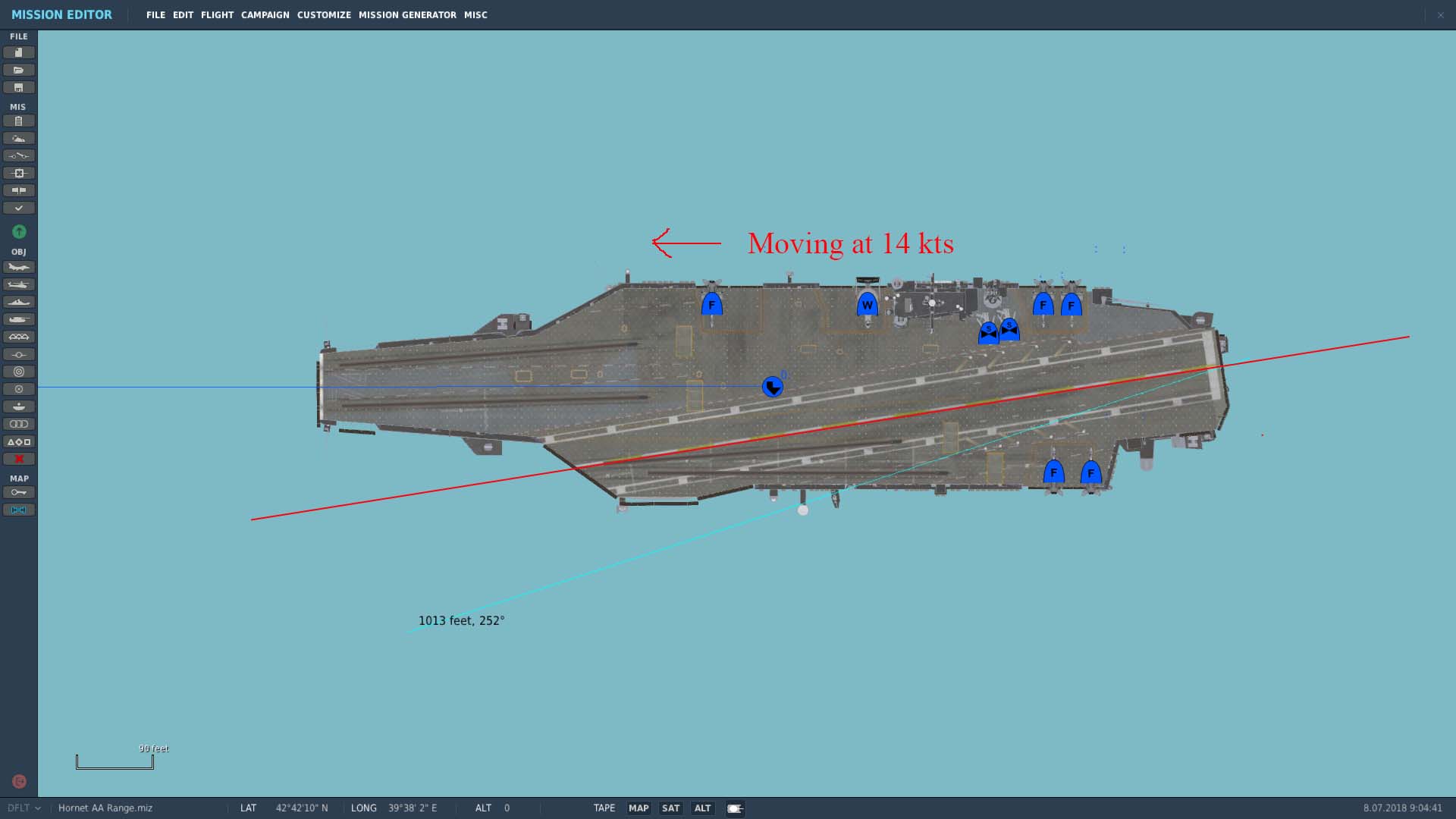
Task: Click the Hornet AA Range.miz filename
Action: click(105, 808)
